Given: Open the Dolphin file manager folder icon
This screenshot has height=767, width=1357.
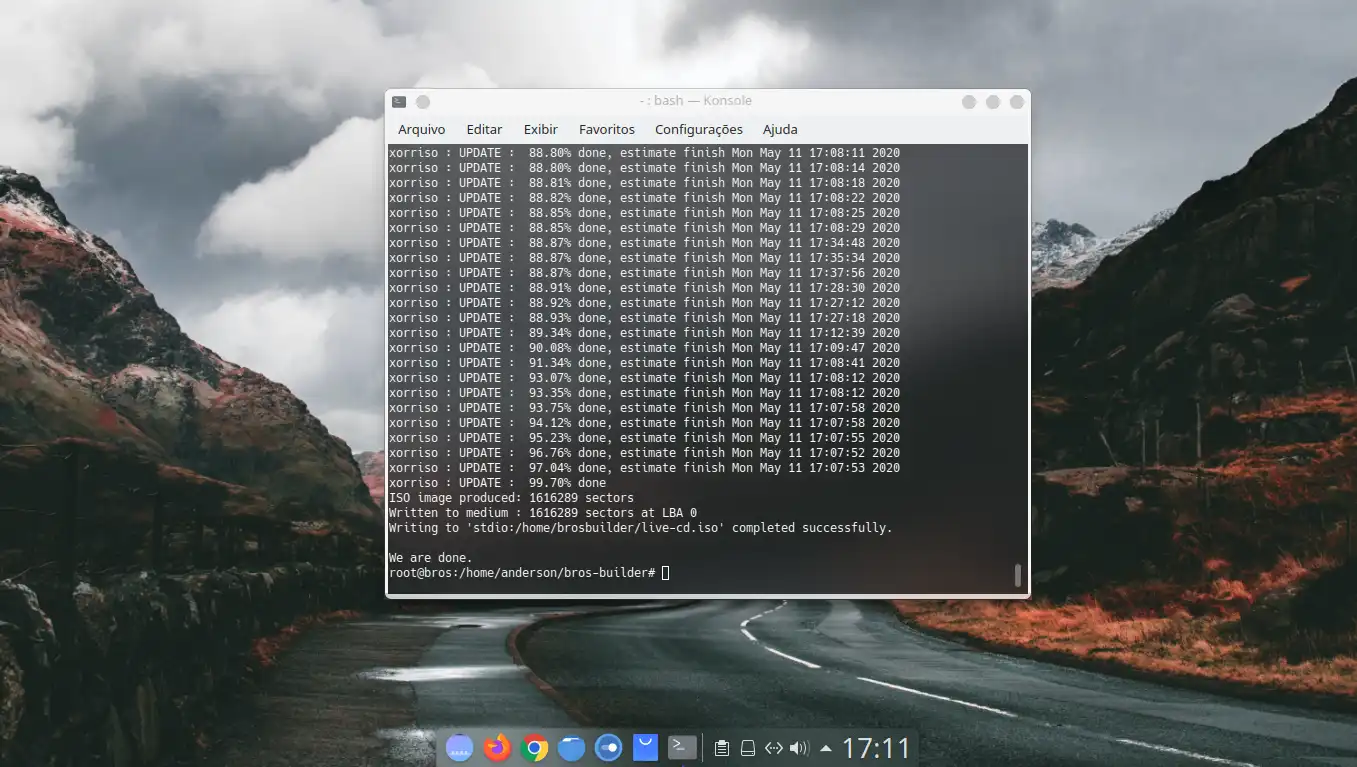Looking at the screenshot, I should 571,747.
